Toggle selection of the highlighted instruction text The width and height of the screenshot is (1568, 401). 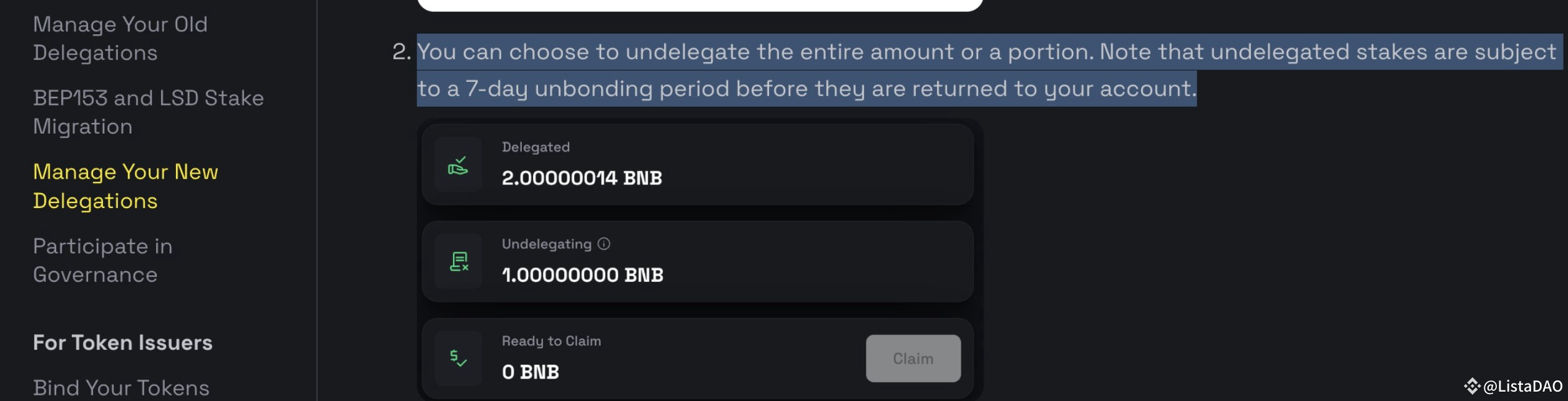point(986,69)
